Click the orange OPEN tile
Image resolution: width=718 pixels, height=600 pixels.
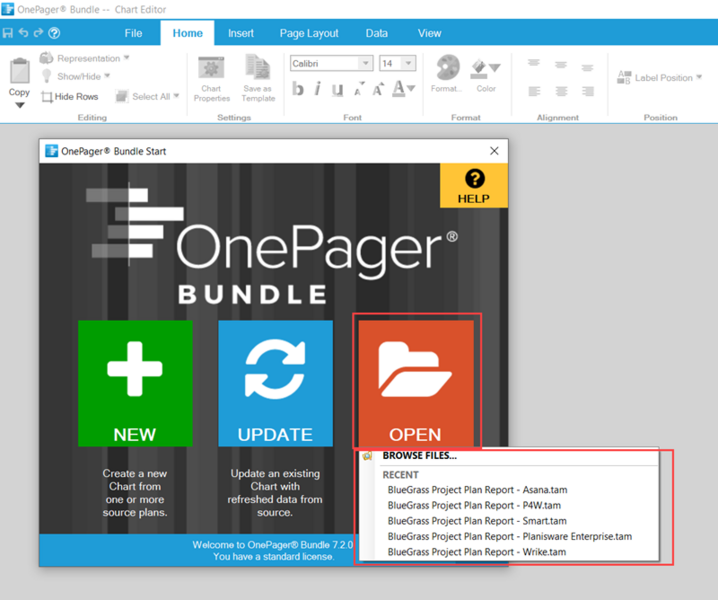tap(416, 383)
